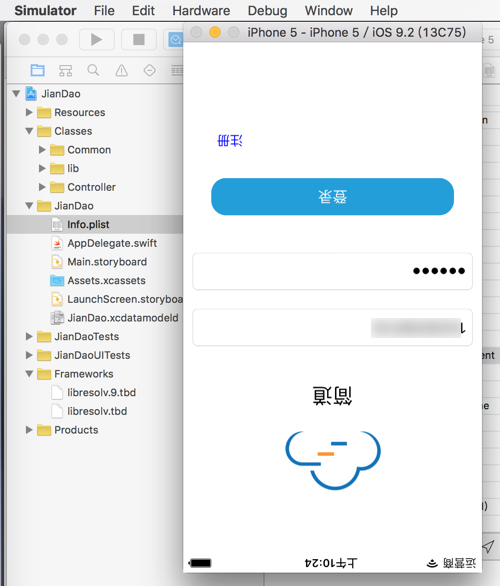Click the blue register link in simulator
The width and height of the screenshot is (500, 586).
pos(230,141)
